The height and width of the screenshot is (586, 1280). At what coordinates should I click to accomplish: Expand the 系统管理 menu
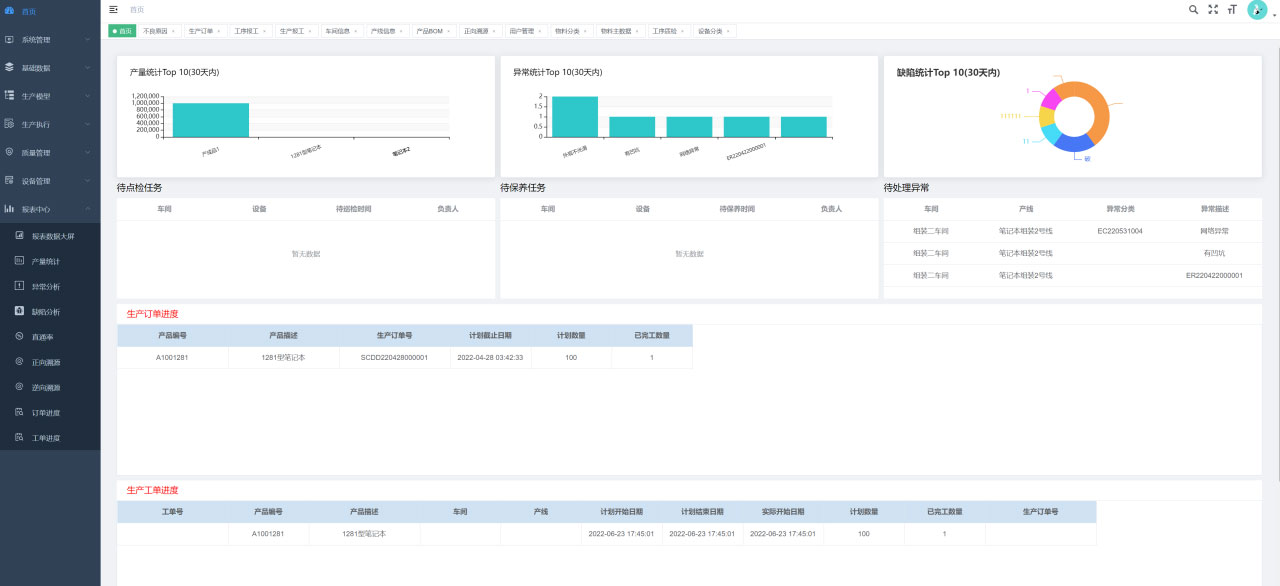[x=50, y=40]
